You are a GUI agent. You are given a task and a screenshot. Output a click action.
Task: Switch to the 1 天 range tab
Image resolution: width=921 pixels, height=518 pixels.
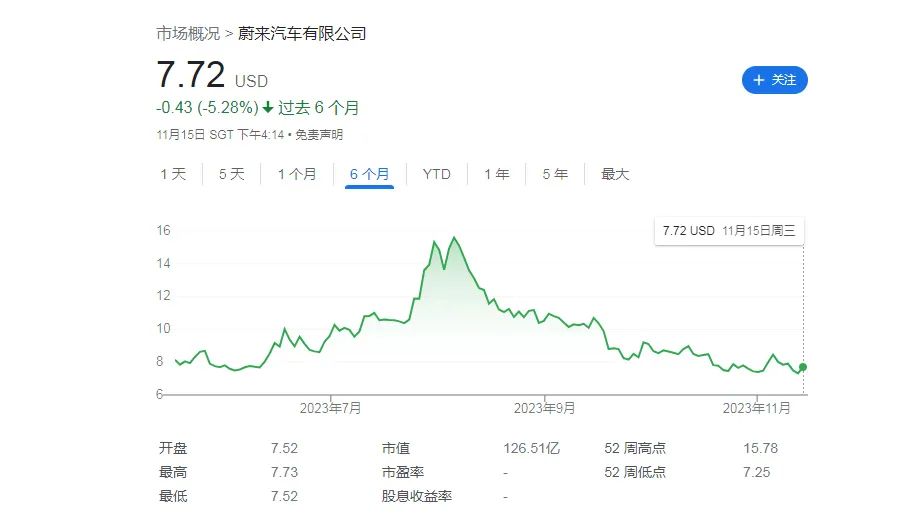[173, 174]
